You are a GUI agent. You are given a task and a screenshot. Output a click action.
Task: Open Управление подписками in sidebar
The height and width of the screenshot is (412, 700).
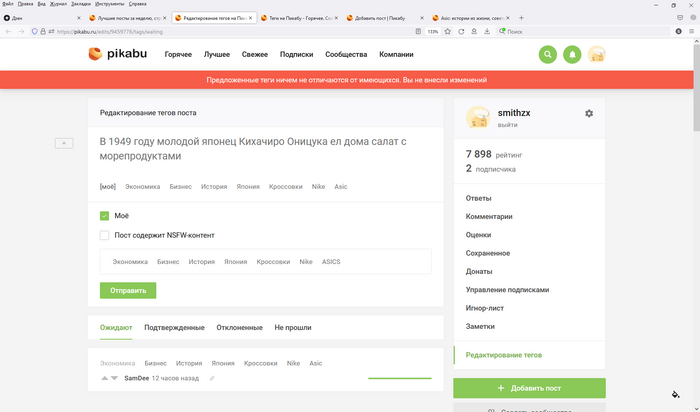[x=507, y=290]
